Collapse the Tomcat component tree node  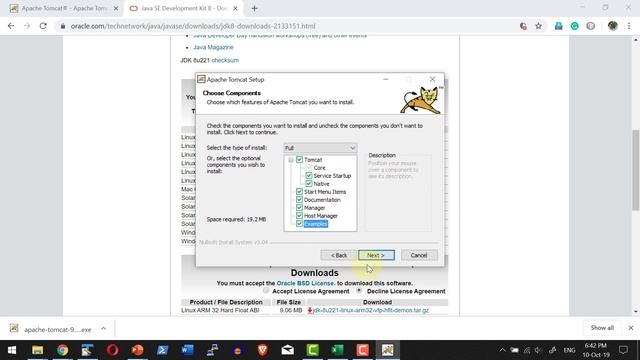[291, 160]
